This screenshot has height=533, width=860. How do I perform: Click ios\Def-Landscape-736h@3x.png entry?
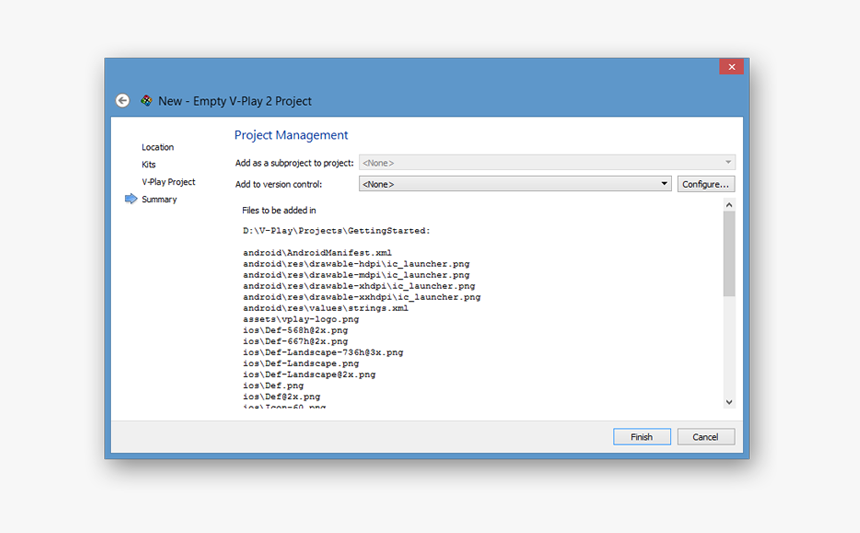point(322,352)
